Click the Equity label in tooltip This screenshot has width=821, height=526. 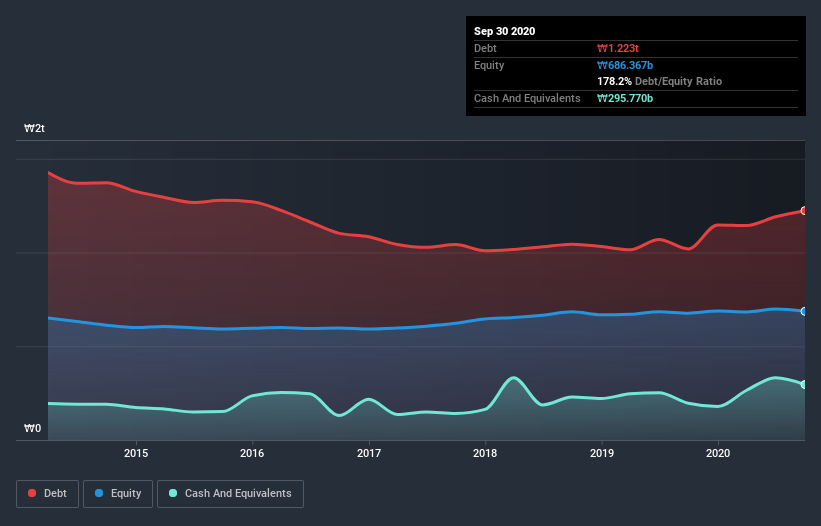(x=489, y=65)
